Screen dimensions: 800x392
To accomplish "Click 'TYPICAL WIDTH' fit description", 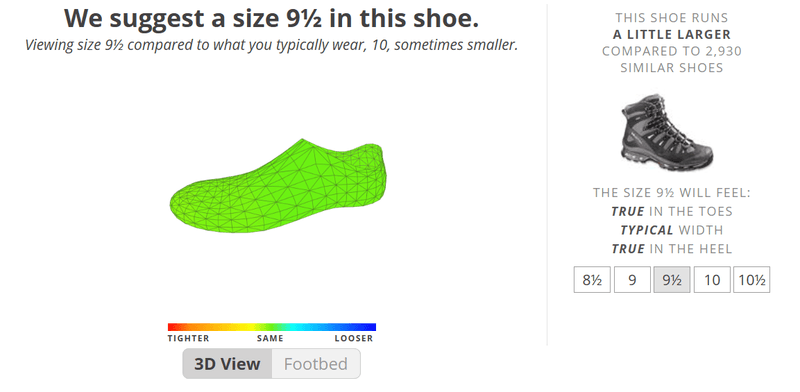I will [672, 230].
